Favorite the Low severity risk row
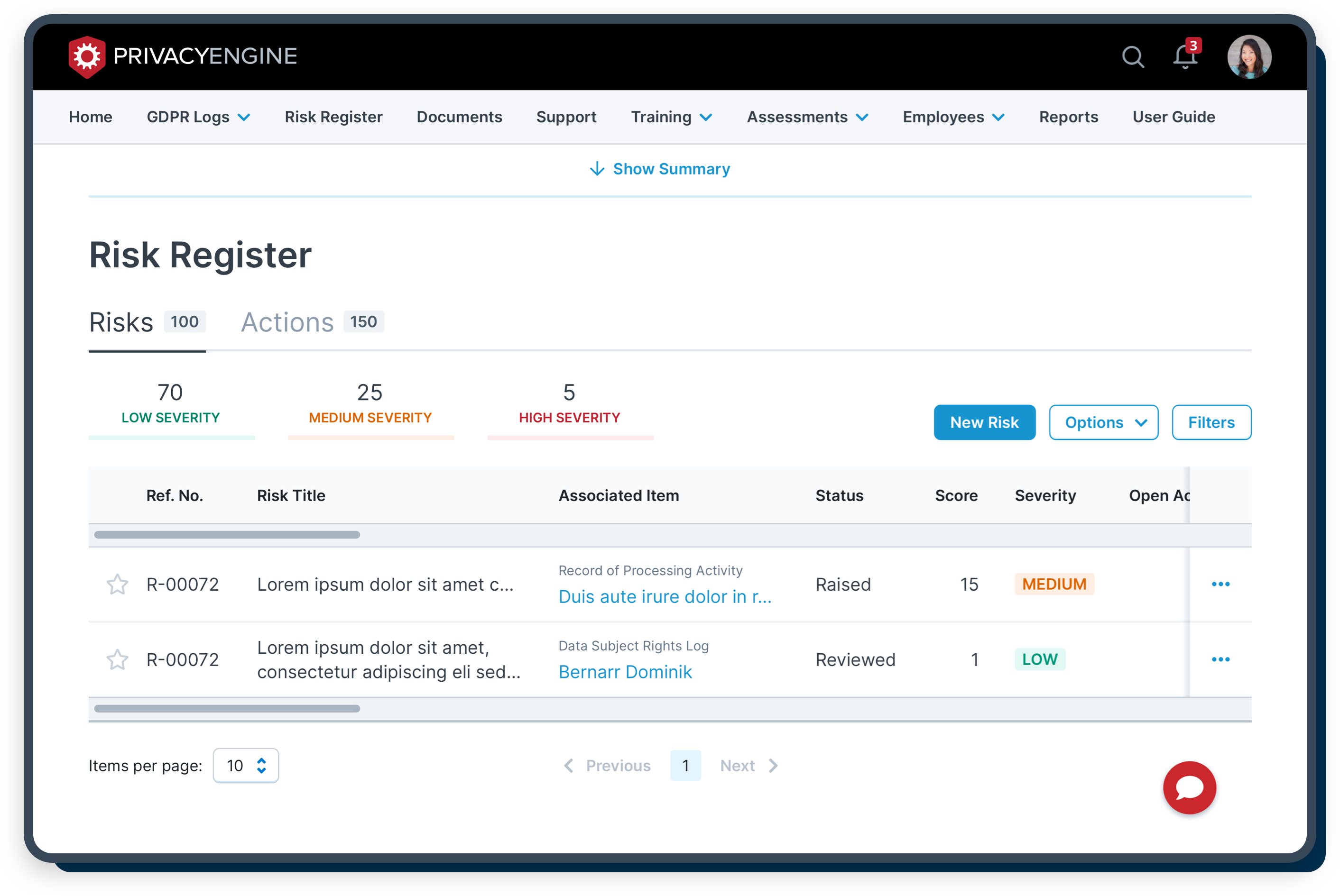The width and height of the screenshot is (1340, 896). point(117,659)
